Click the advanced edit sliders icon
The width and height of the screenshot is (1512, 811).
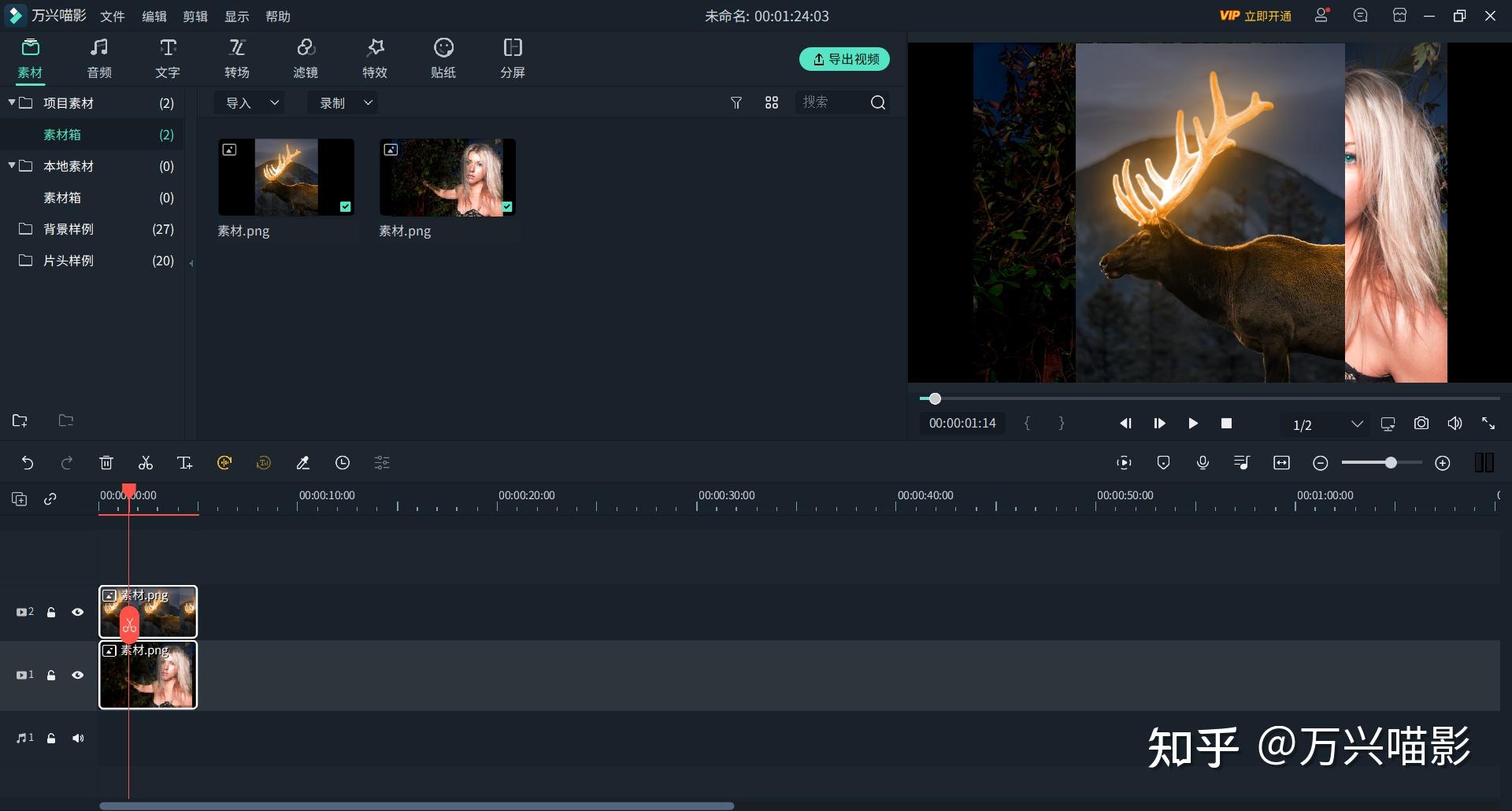(x=382, y=463)
